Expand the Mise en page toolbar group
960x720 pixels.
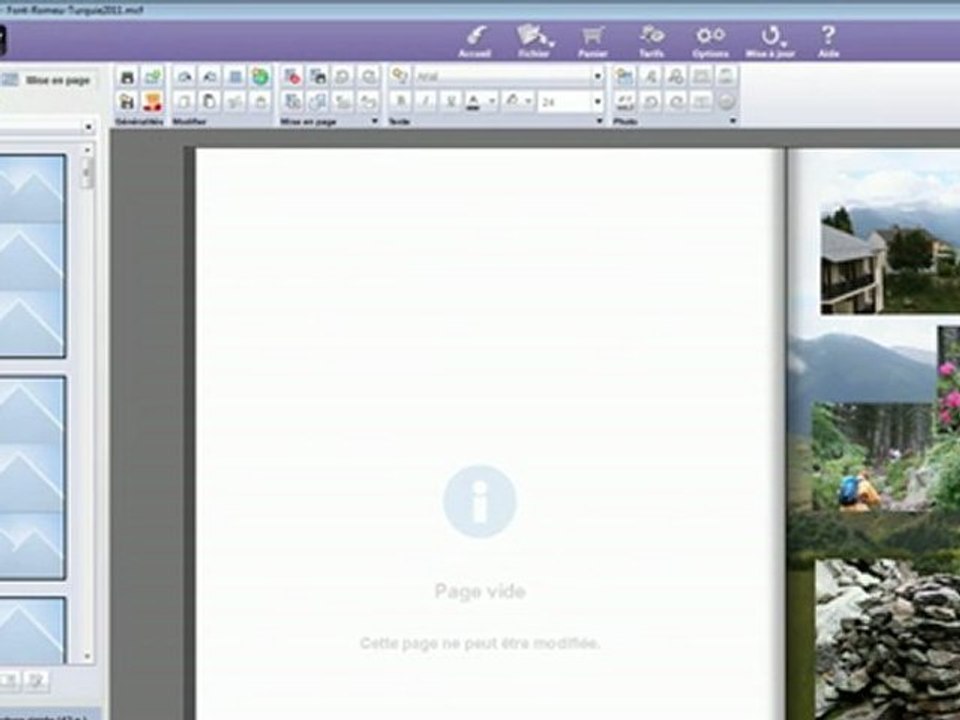[x=375, y=121]
